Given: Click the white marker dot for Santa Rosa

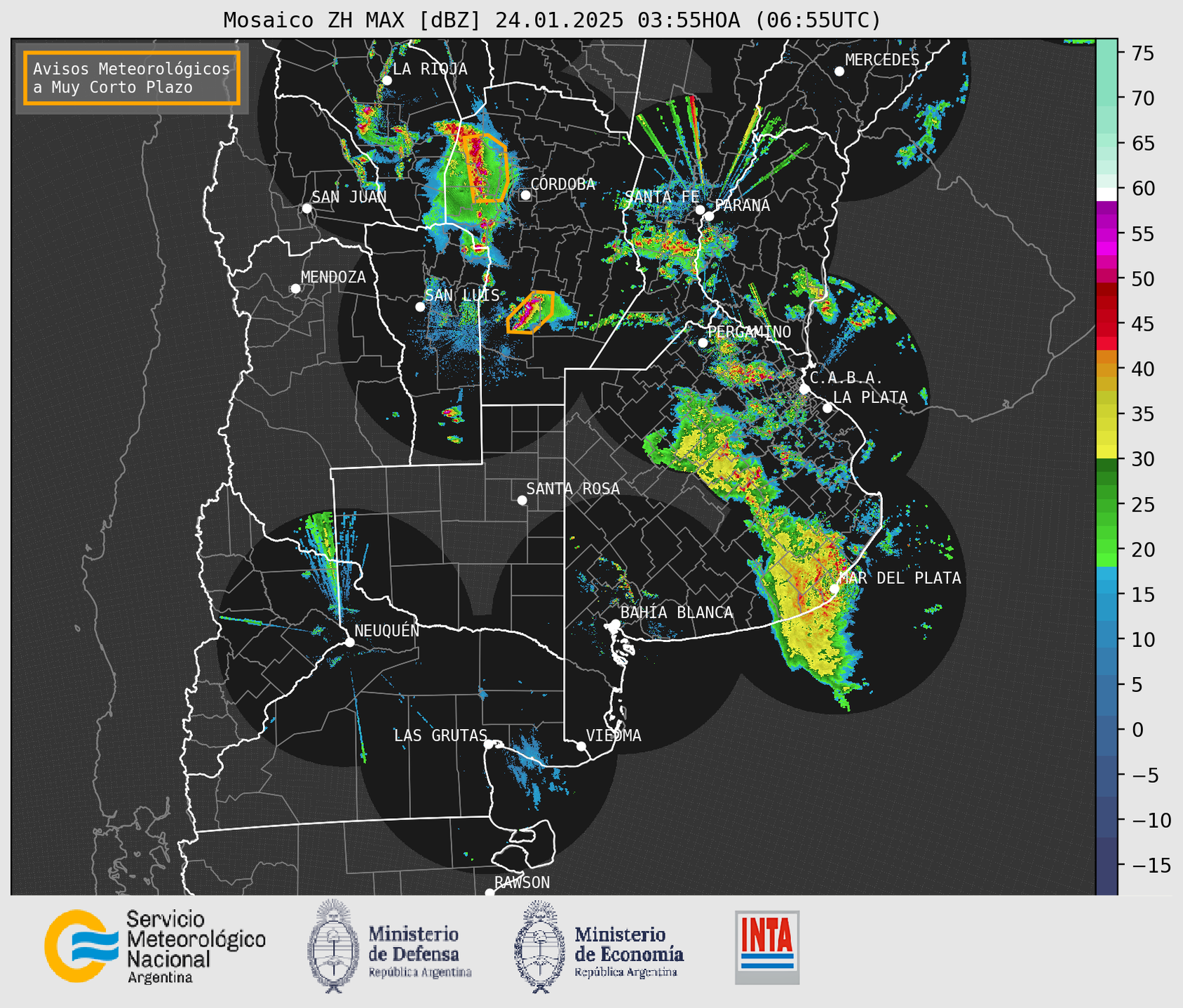Looking at the screenshot, I should point(522,500).
